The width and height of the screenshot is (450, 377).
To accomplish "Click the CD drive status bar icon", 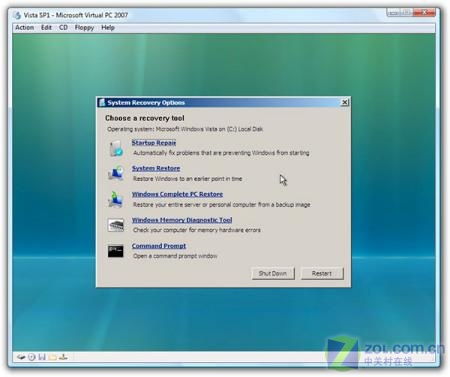I will click(32, 357).
